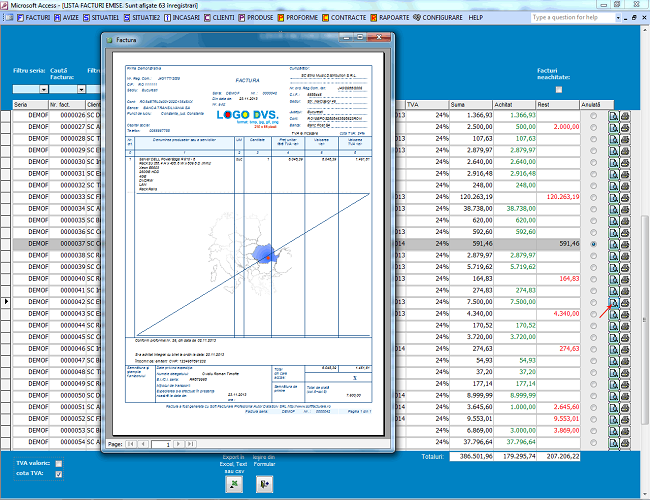650x500 pixels.
Task: Sort by the Suma column header
Action: (x=470, y=104)
